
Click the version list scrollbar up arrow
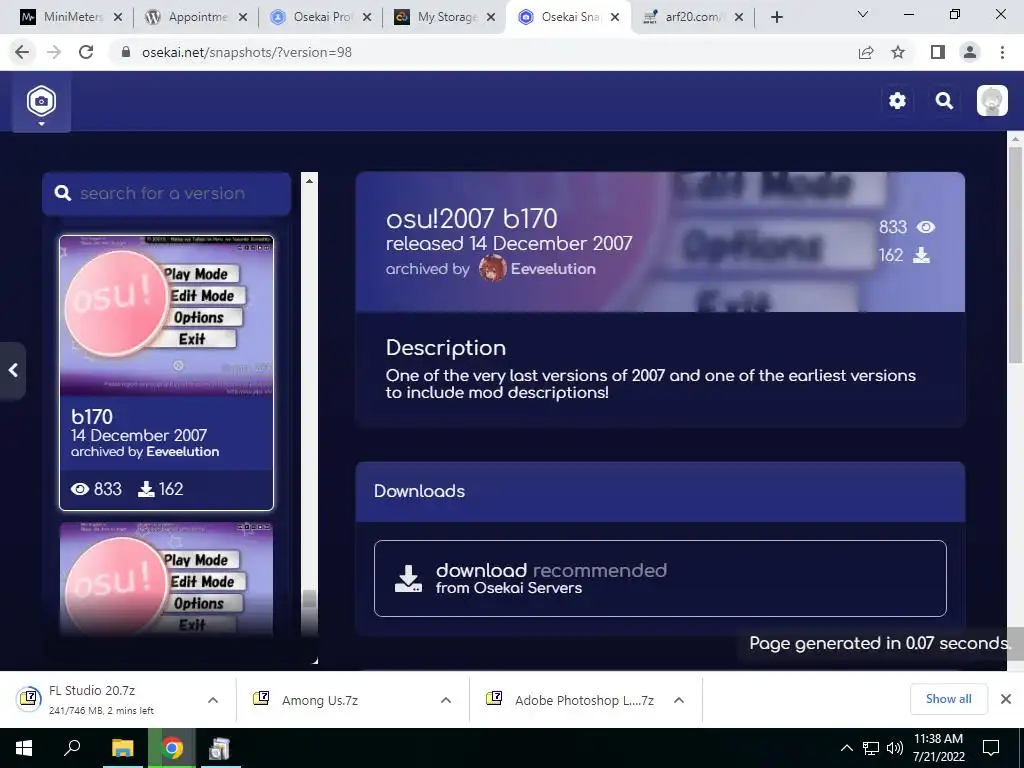(x=310, y=180)
